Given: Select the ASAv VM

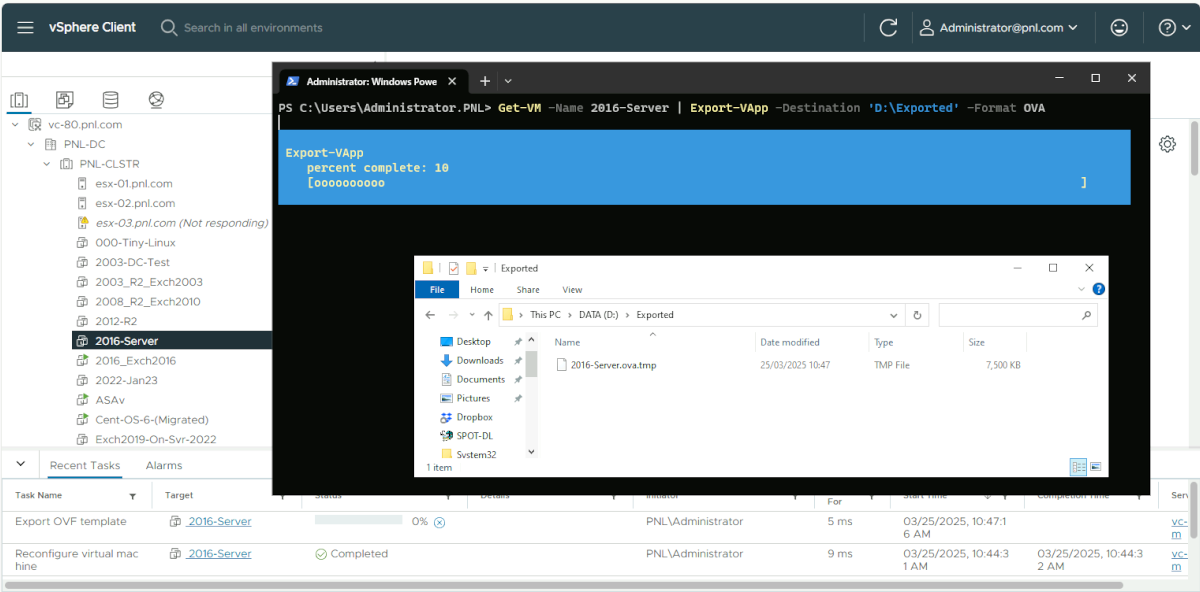Looking at the screenshot, I should click(110, 400).
